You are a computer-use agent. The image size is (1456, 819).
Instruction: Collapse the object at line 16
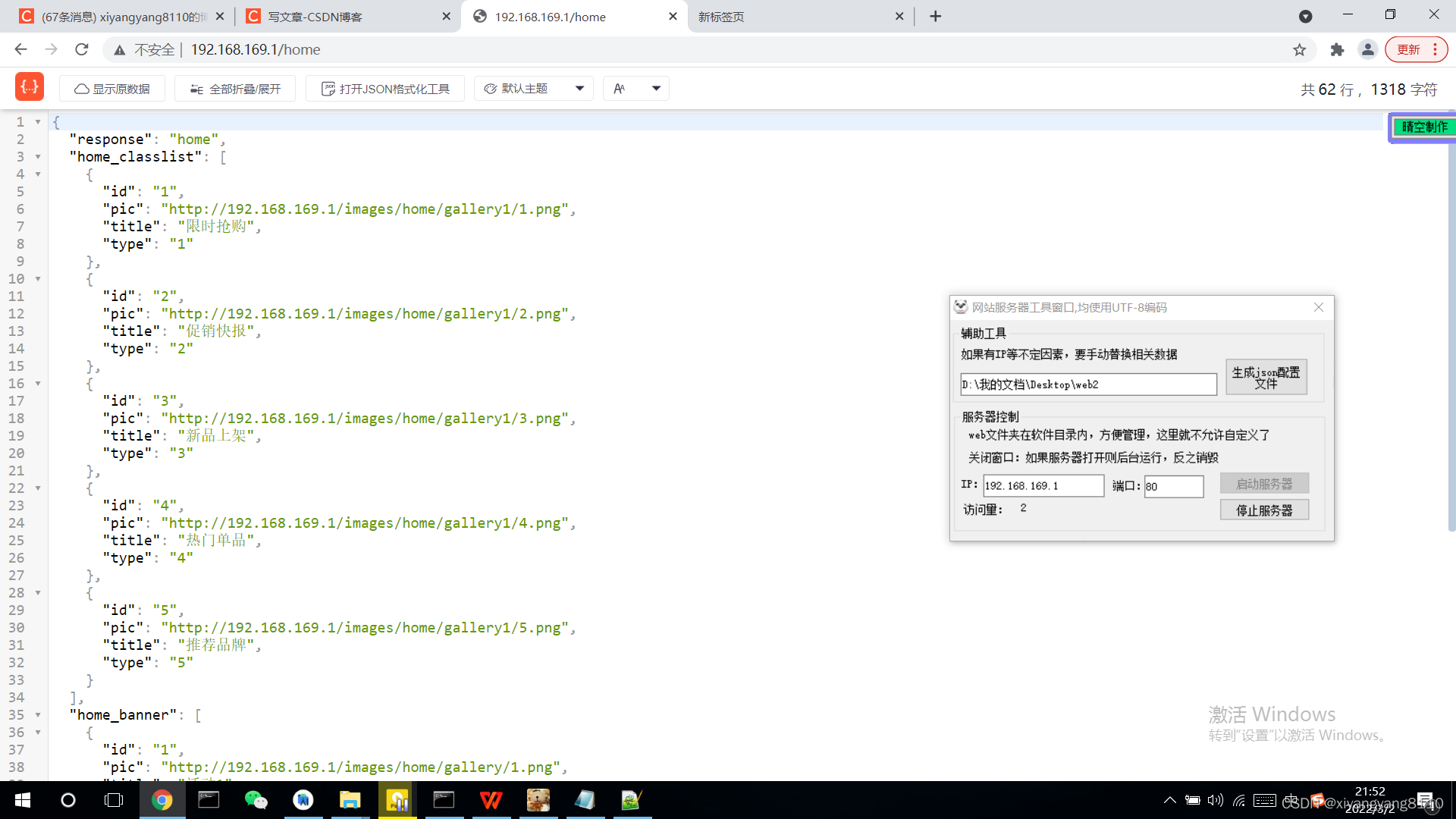click(38, 384)
